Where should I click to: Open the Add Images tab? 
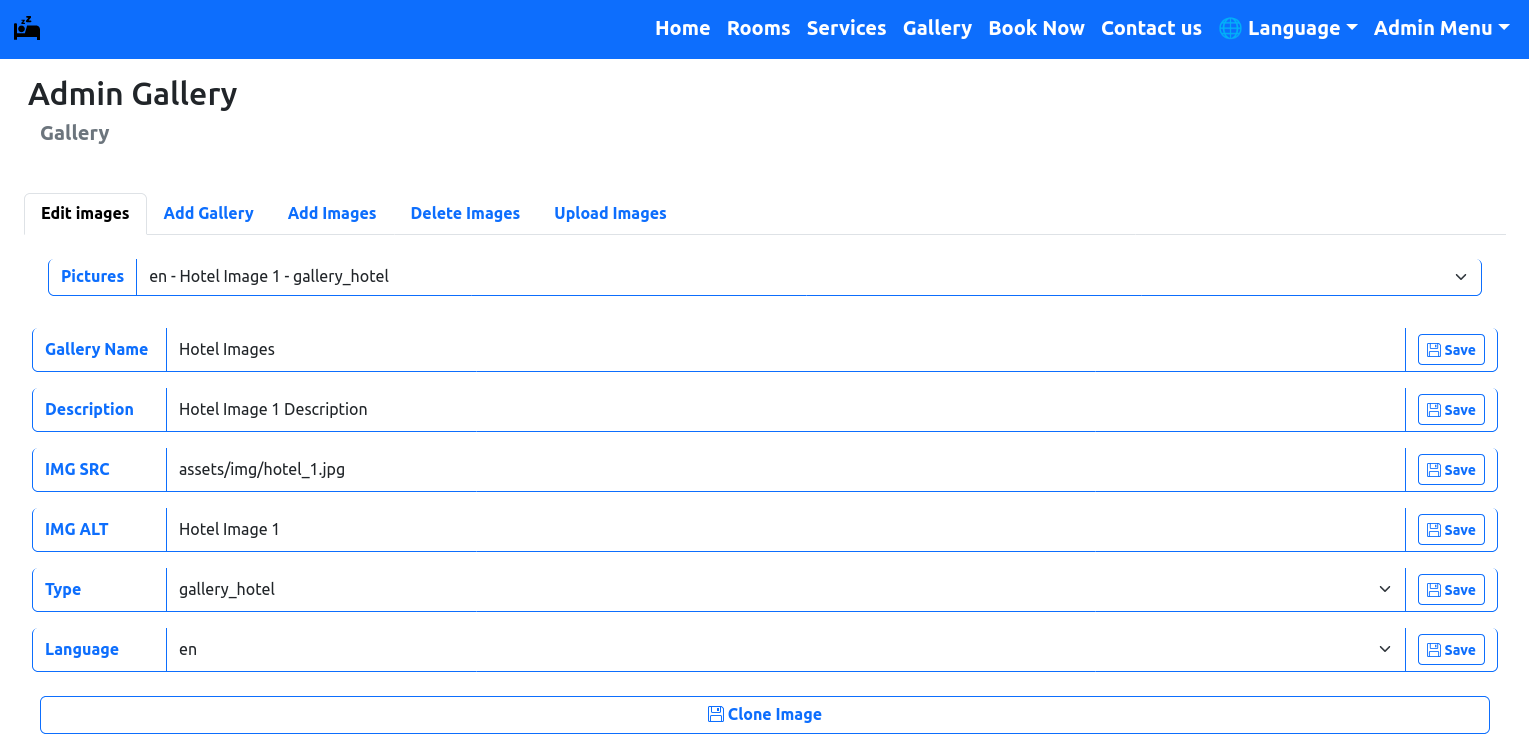tap(332, 214)
